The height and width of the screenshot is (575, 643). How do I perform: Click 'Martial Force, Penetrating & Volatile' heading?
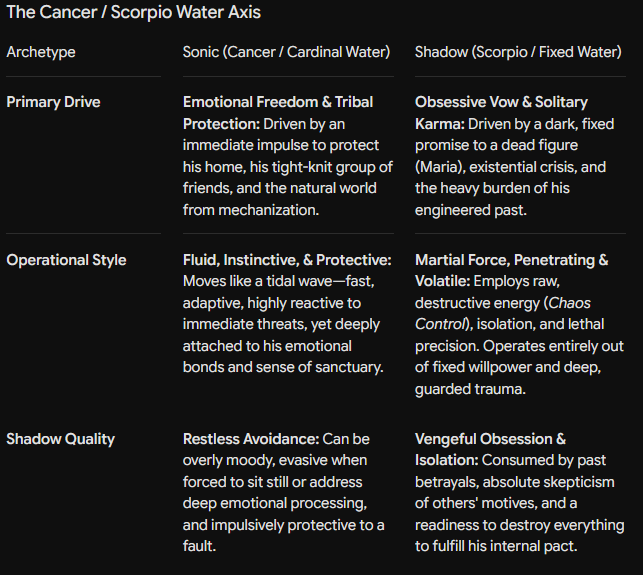pyautogui.click(x=511, y=271)
